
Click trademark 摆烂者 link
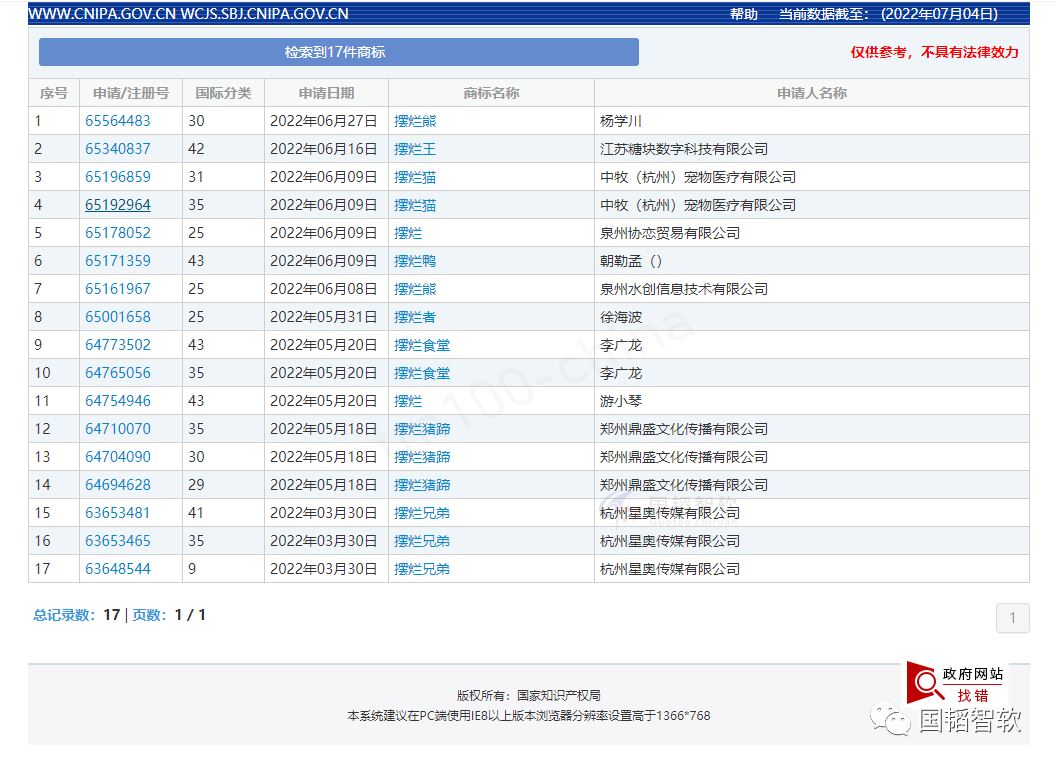pos(415,317)
